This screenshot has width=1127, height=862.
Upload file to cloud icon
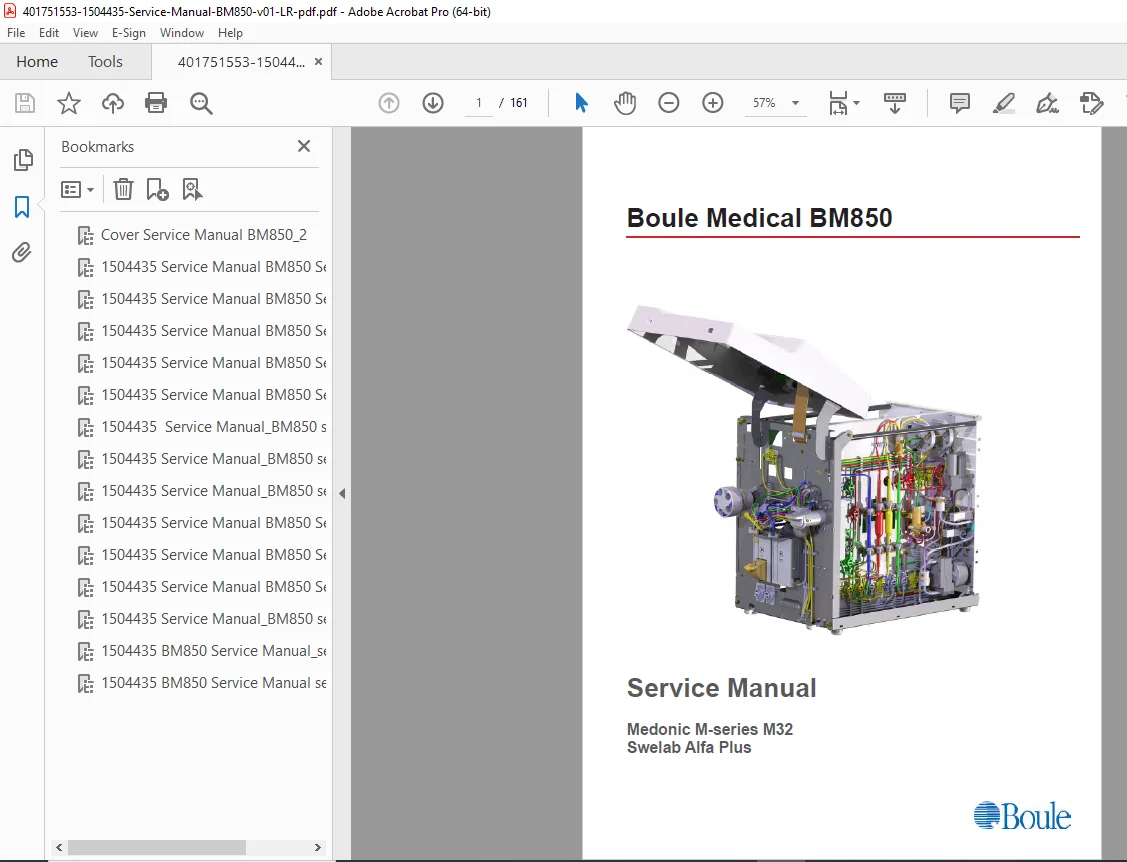pos(113,103)
